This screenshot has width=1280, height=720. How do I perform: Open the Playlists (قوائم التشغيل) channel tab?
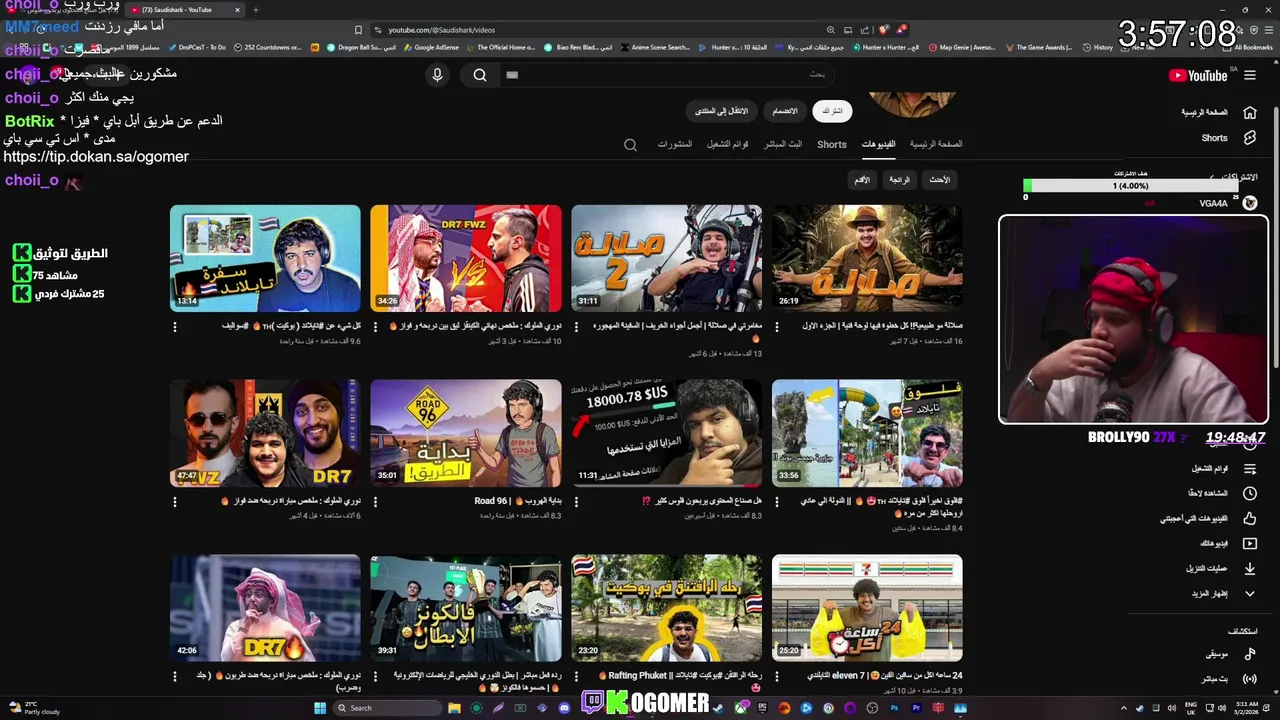click(728, 144)
